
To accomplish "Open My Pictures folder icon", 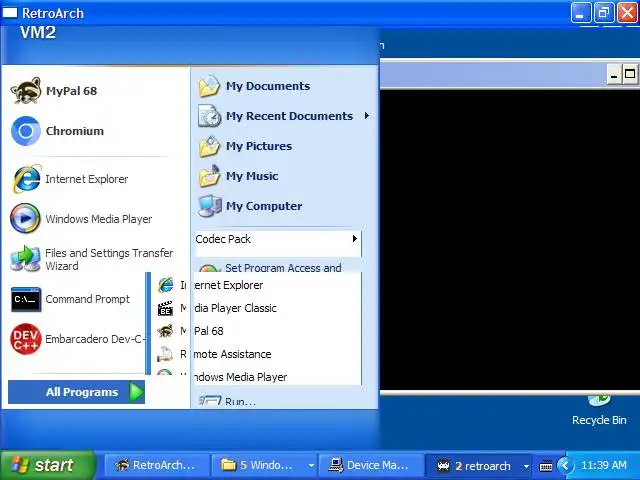I will (x=209, y=146).
